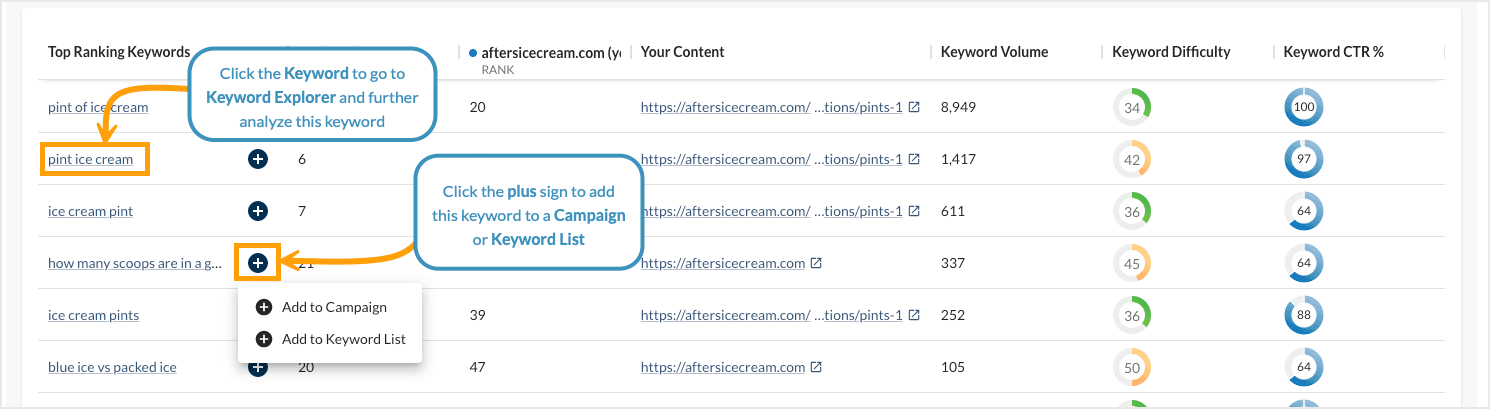This screenshot has width=1490, height=409.
Task: Click highlighted plus icon for scoops keyword
Action: (258, 263)
